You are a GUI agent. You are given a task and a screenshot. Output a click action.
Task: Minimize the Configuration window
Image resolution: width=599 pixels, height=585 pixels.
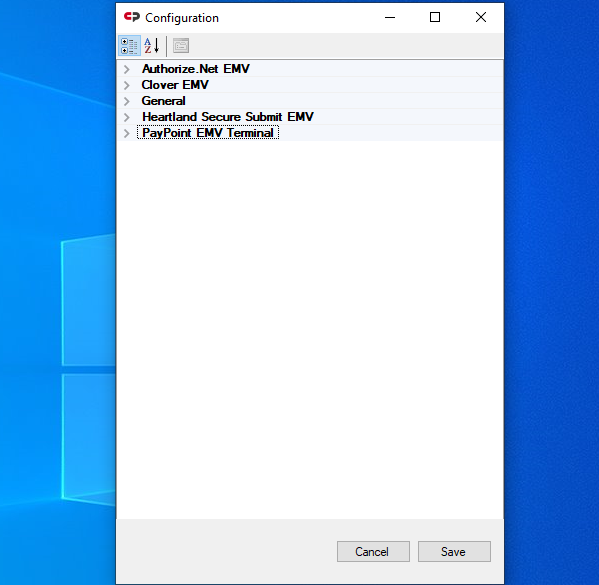(390, 17)
